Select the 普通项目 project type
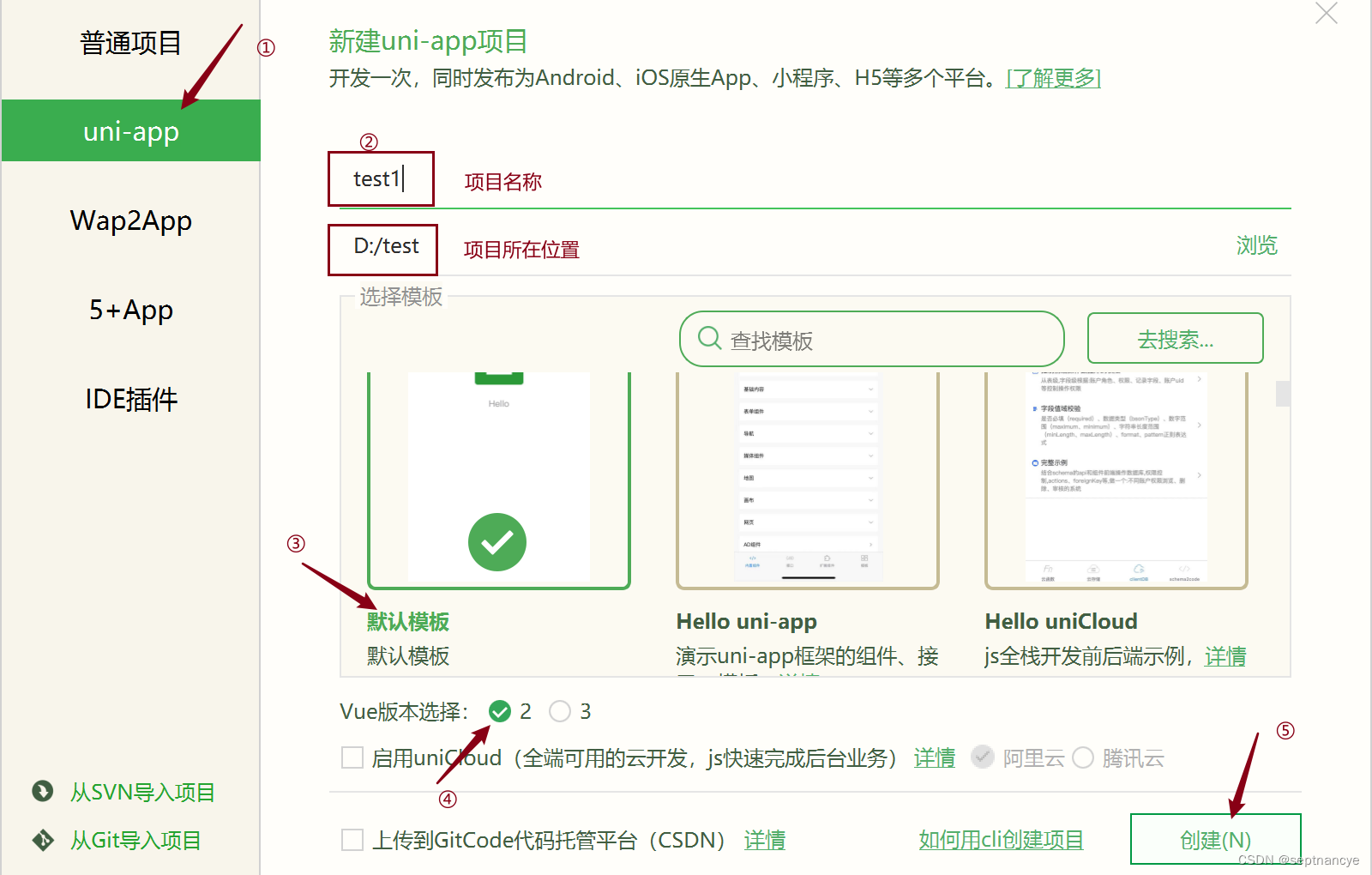The image size is (1372, 875). 130,43
